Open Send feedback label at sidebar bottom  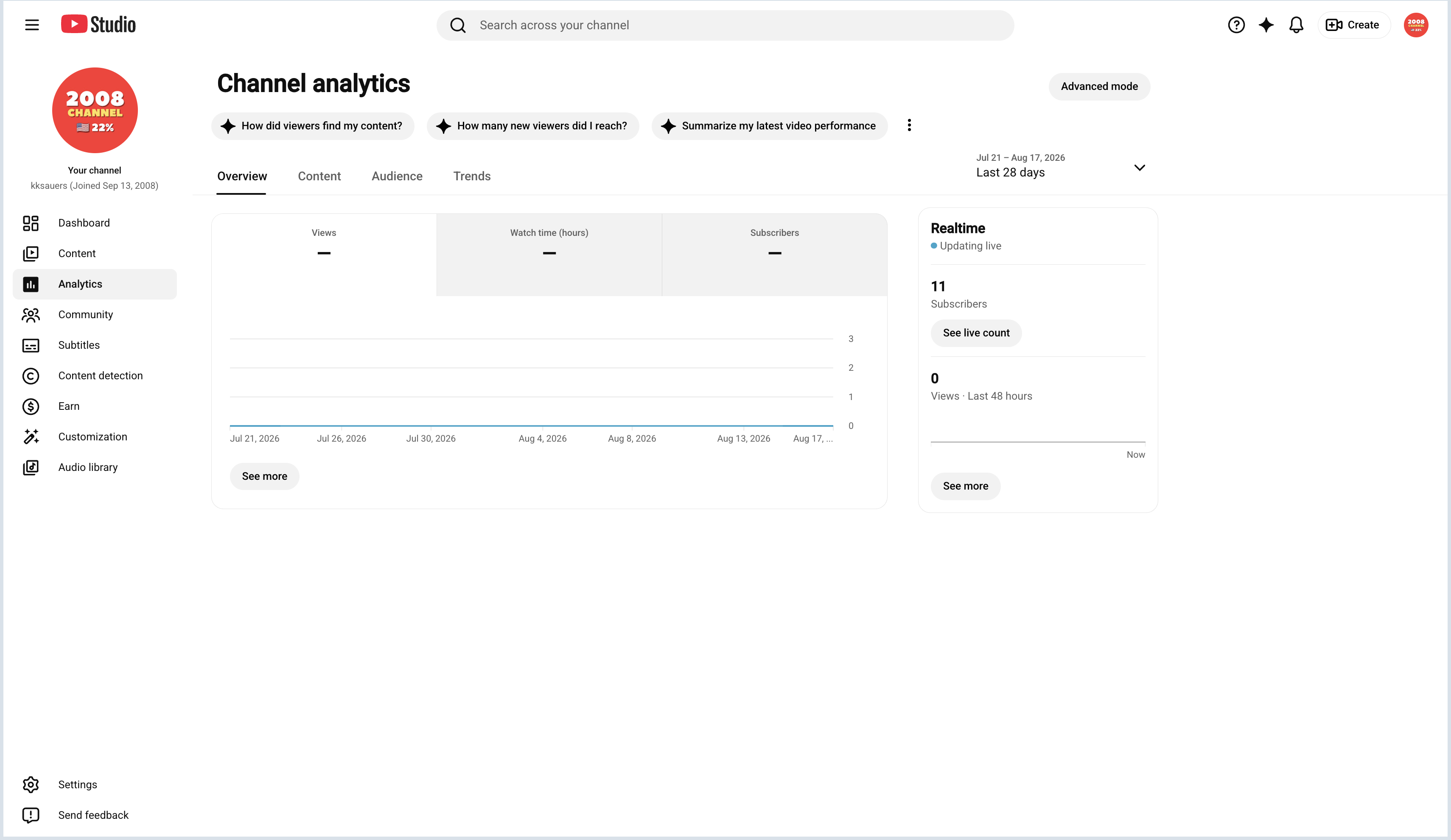[93, 815]
